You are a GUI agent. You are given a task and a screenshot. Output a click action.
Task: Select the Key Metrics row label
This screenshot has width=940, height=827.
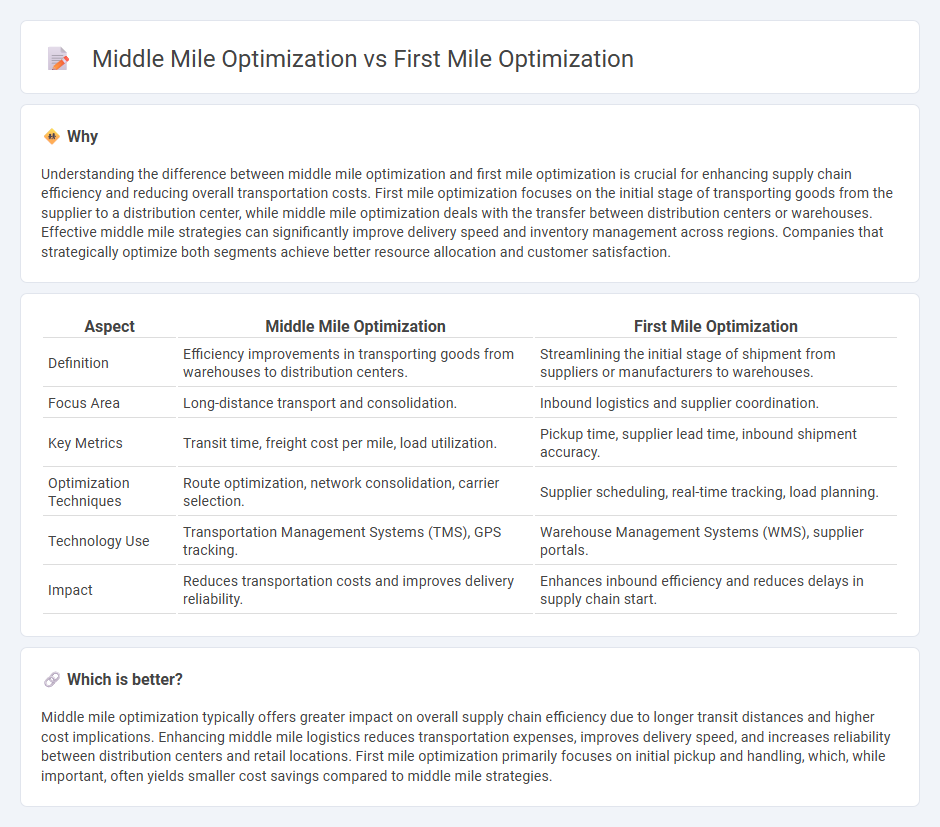(x=85, y=443)
